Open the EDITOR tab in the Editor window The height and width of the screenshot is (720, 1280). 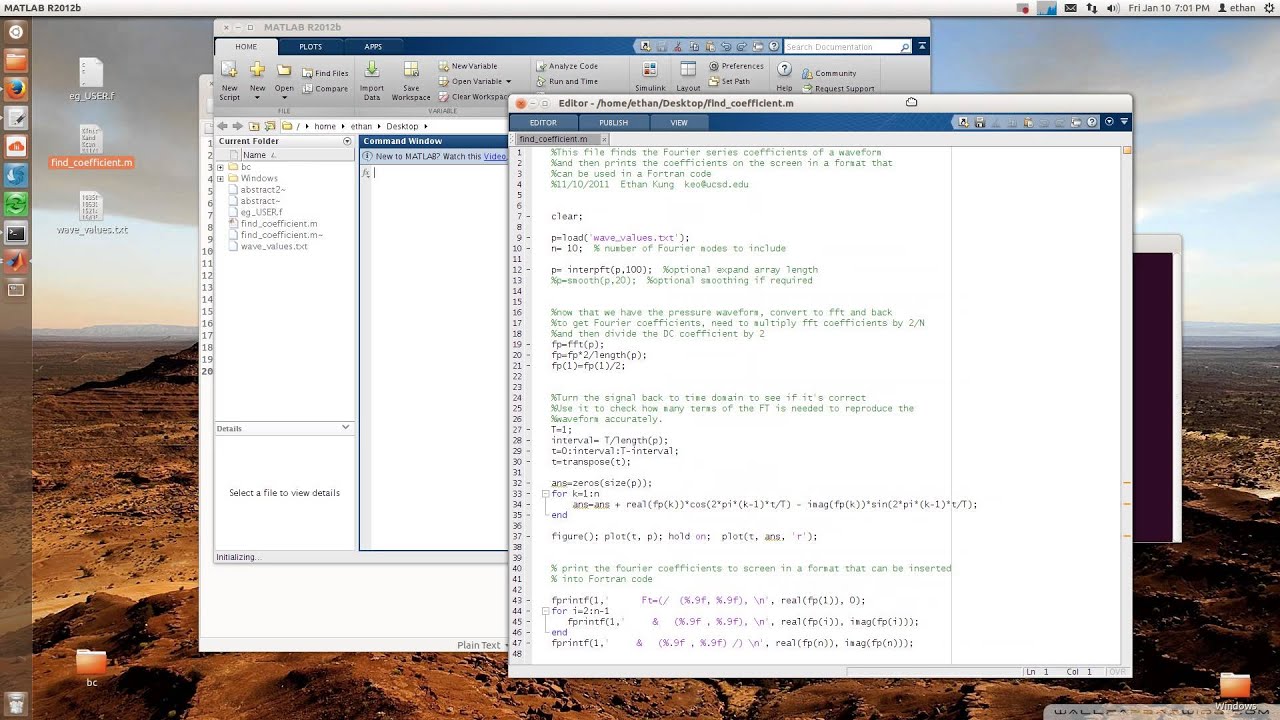(543, 122)
